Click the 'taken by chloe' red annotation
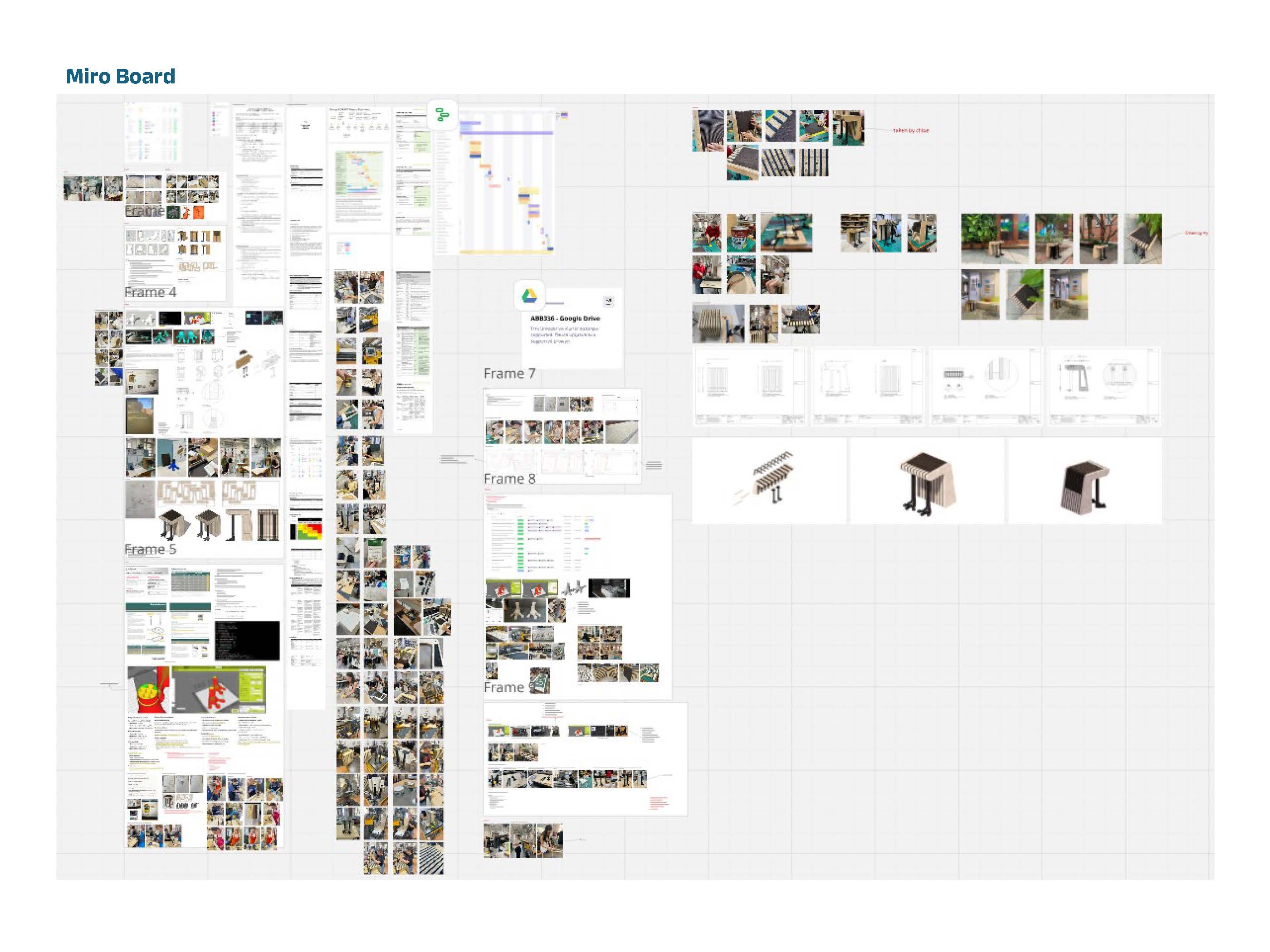 click(x=911, y=131)
